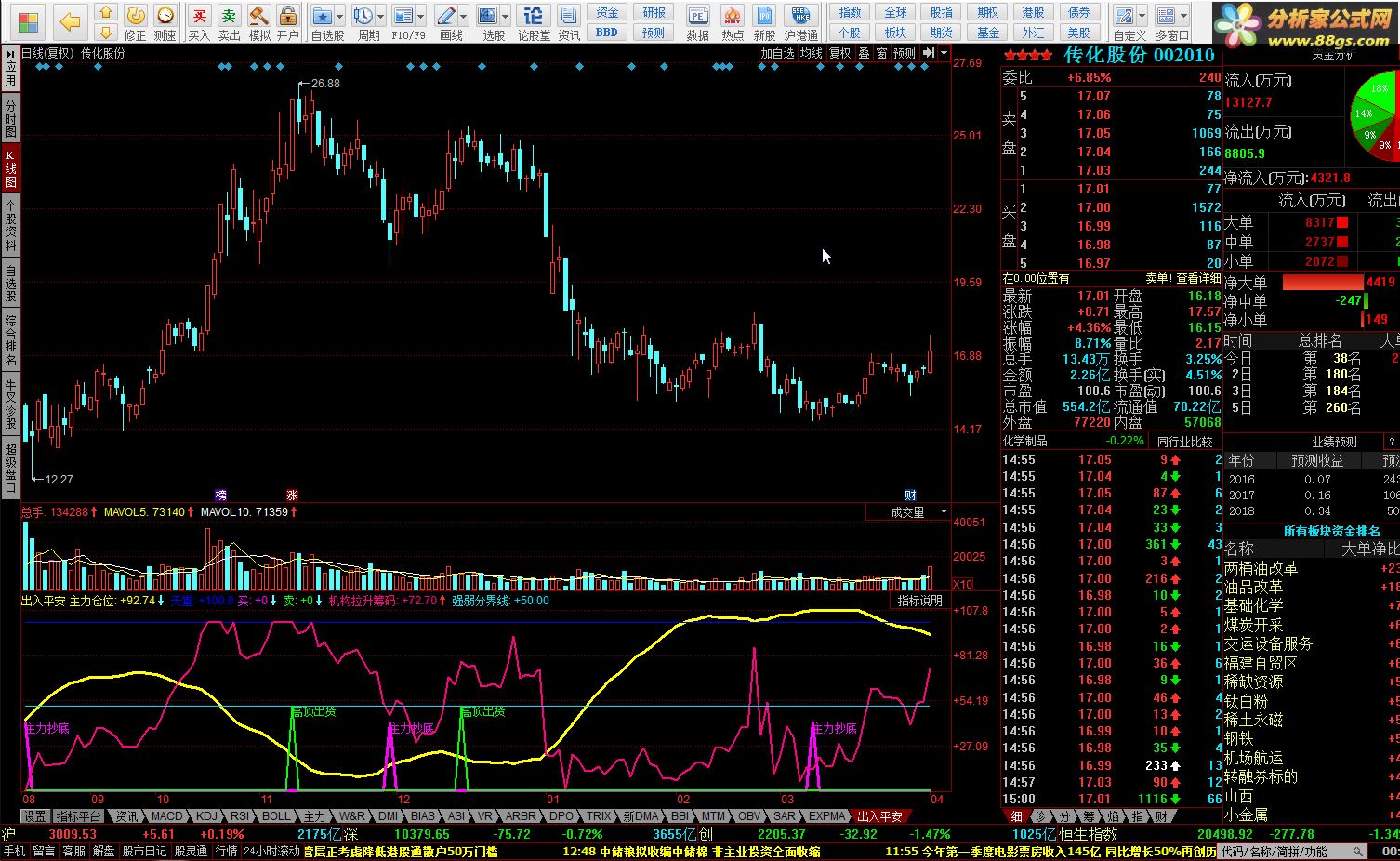Click the 查看详细 link

[x=1198, y=278]
